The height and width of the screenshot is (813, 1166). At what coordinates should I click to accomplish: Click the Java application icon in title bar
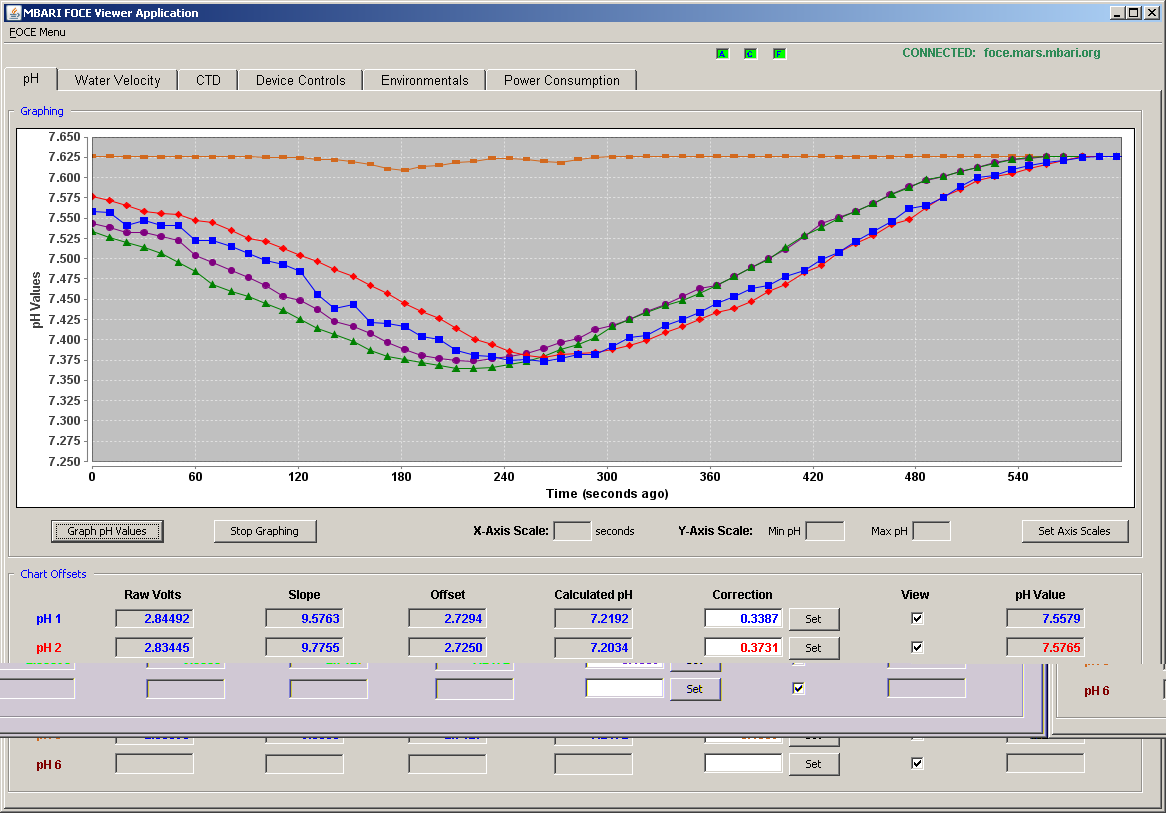tap(13, 12)
